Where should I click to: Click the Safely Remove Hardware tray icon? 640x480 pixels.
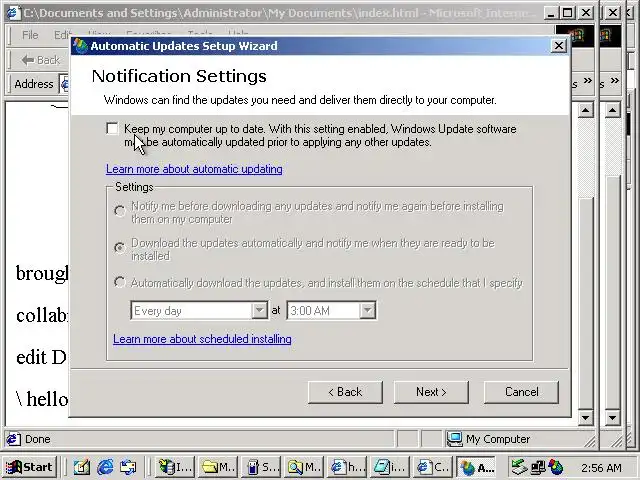520,467
